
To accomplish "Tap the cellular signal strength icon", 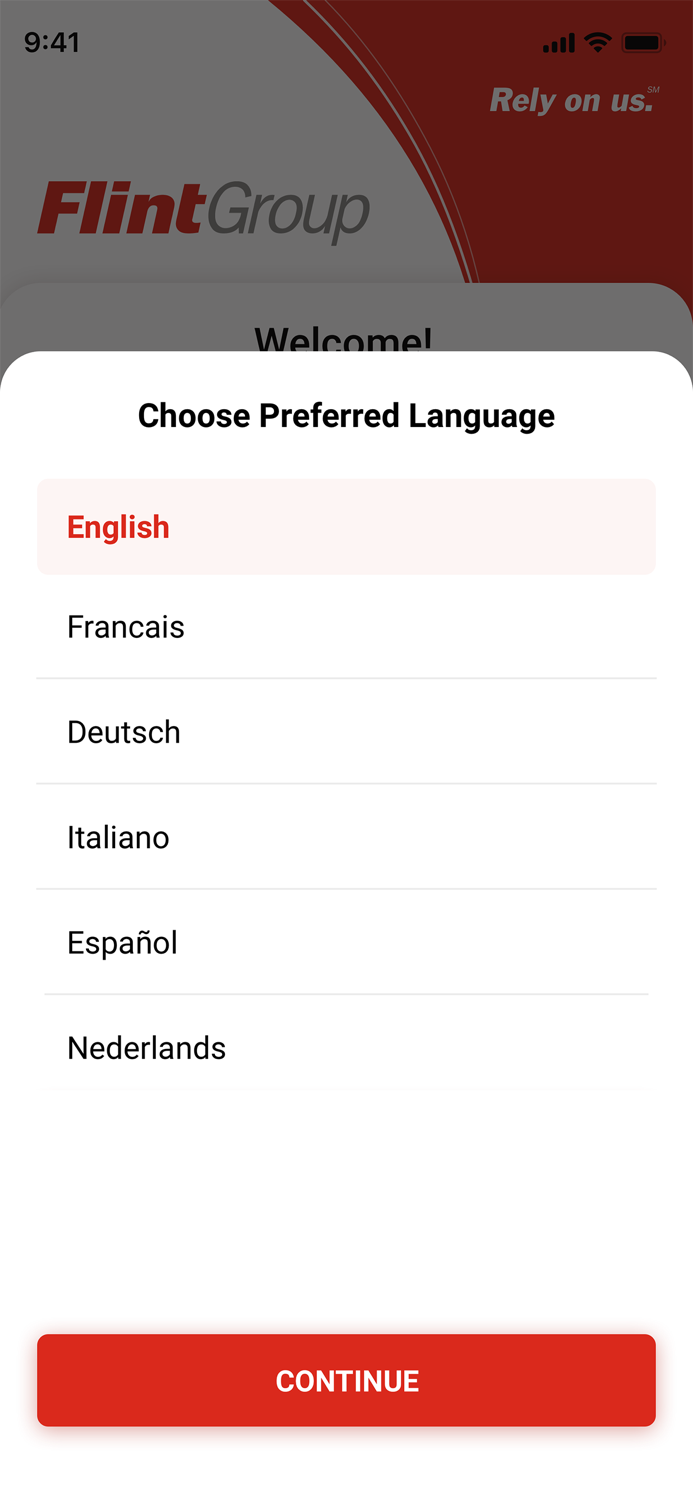I will pos(558,43).
